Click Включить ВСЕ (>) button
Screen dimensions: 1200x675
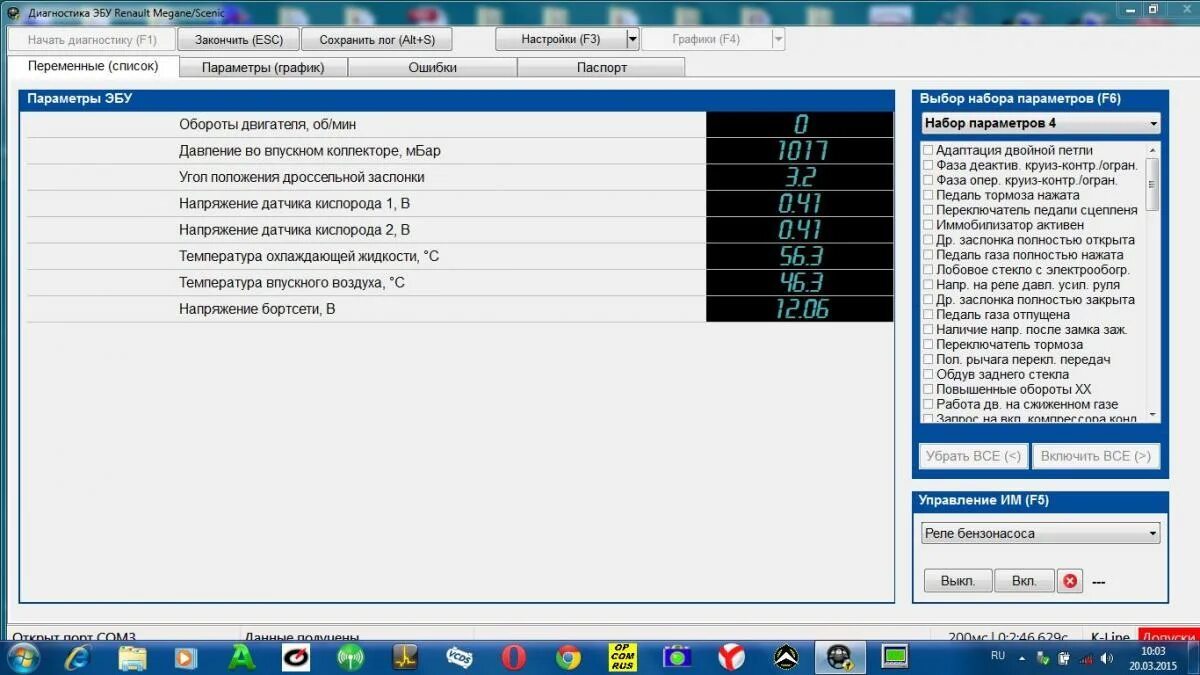1096,456
